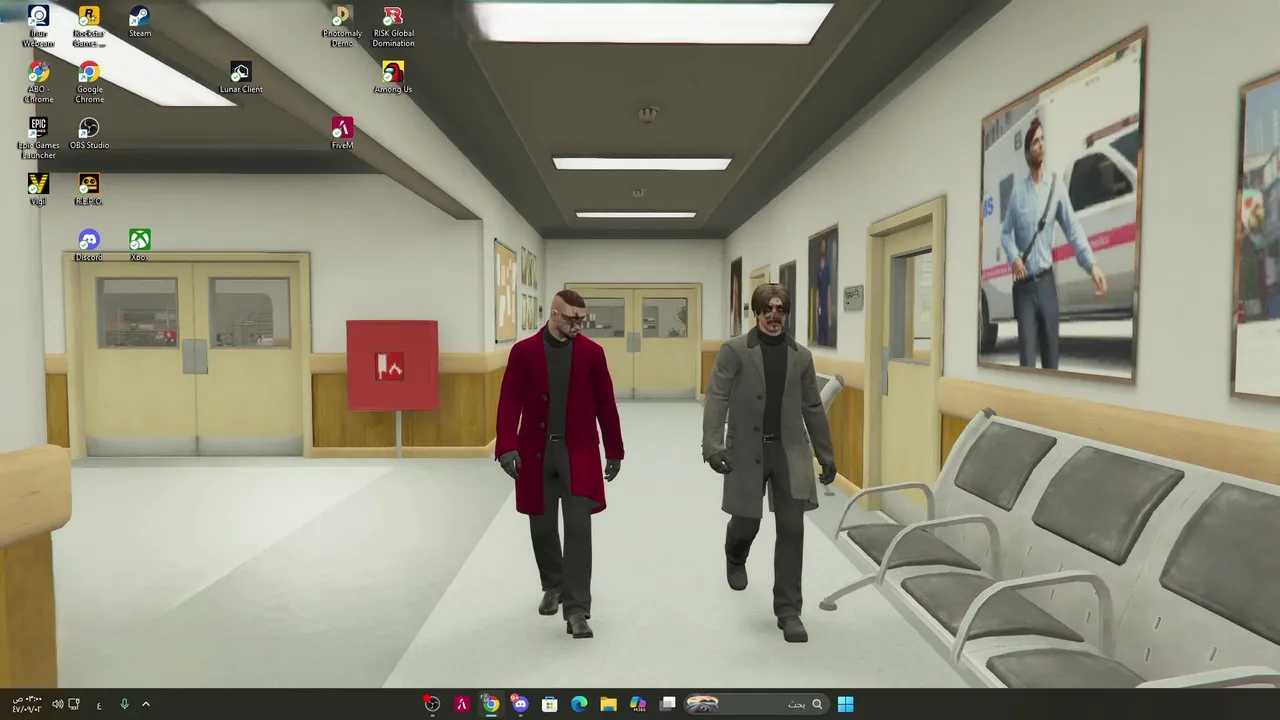This screenshot has width=1280, height=720.
Task: Open Microsoft 365 from the taskbar
Action: (638, 704)
